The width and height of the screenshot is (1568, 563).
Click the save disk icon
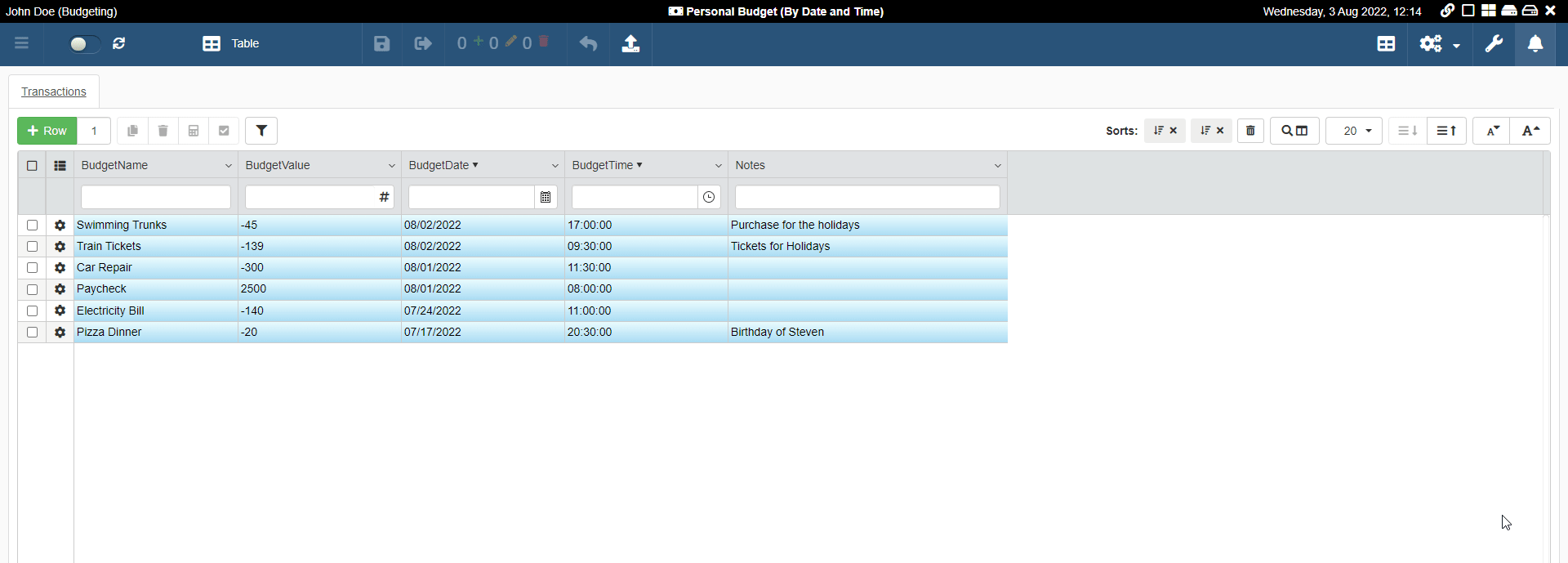[381, 44]
